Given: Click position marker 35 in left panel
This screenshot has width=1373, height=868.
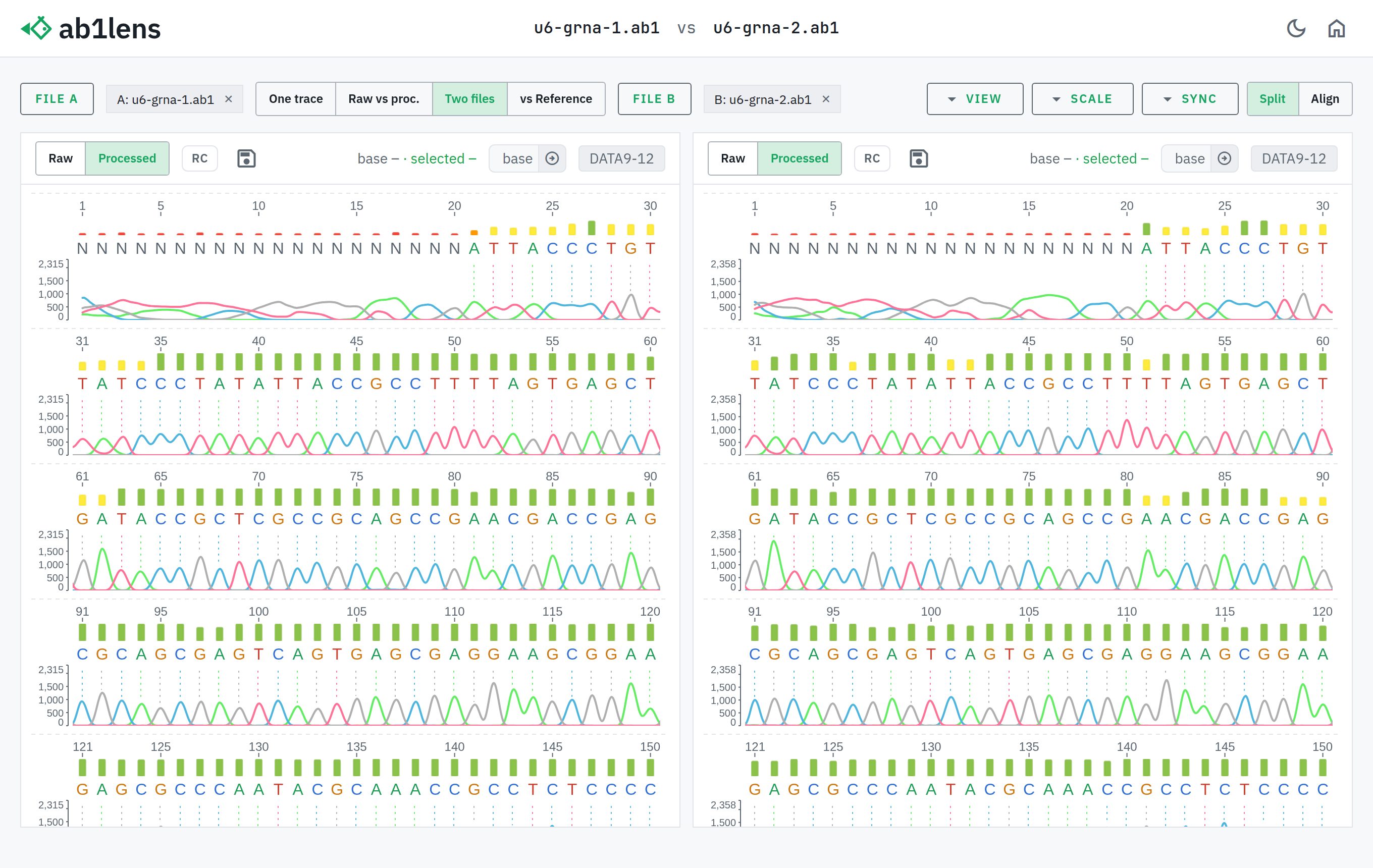Looking at the screenshot, I should click(160, 341).
